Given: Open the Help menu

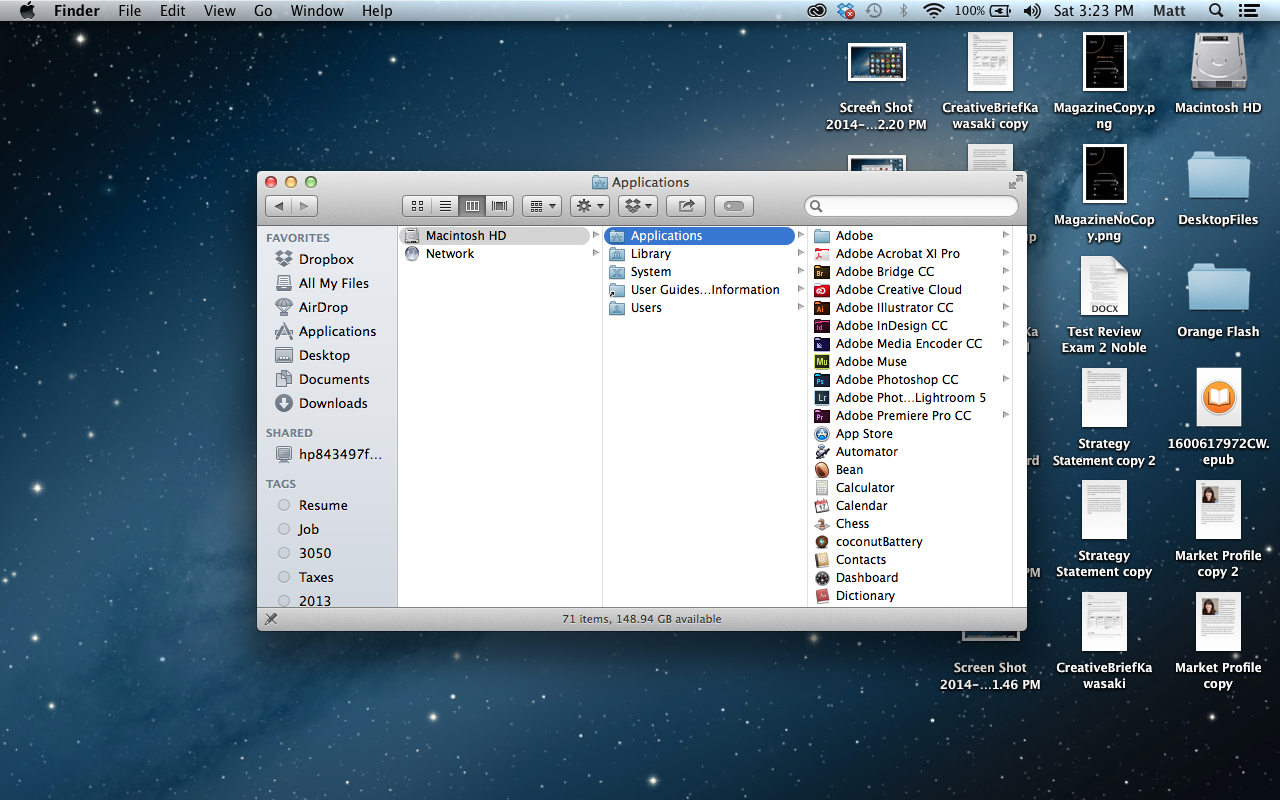Looking at the screenshot, I should click(377, 11).
